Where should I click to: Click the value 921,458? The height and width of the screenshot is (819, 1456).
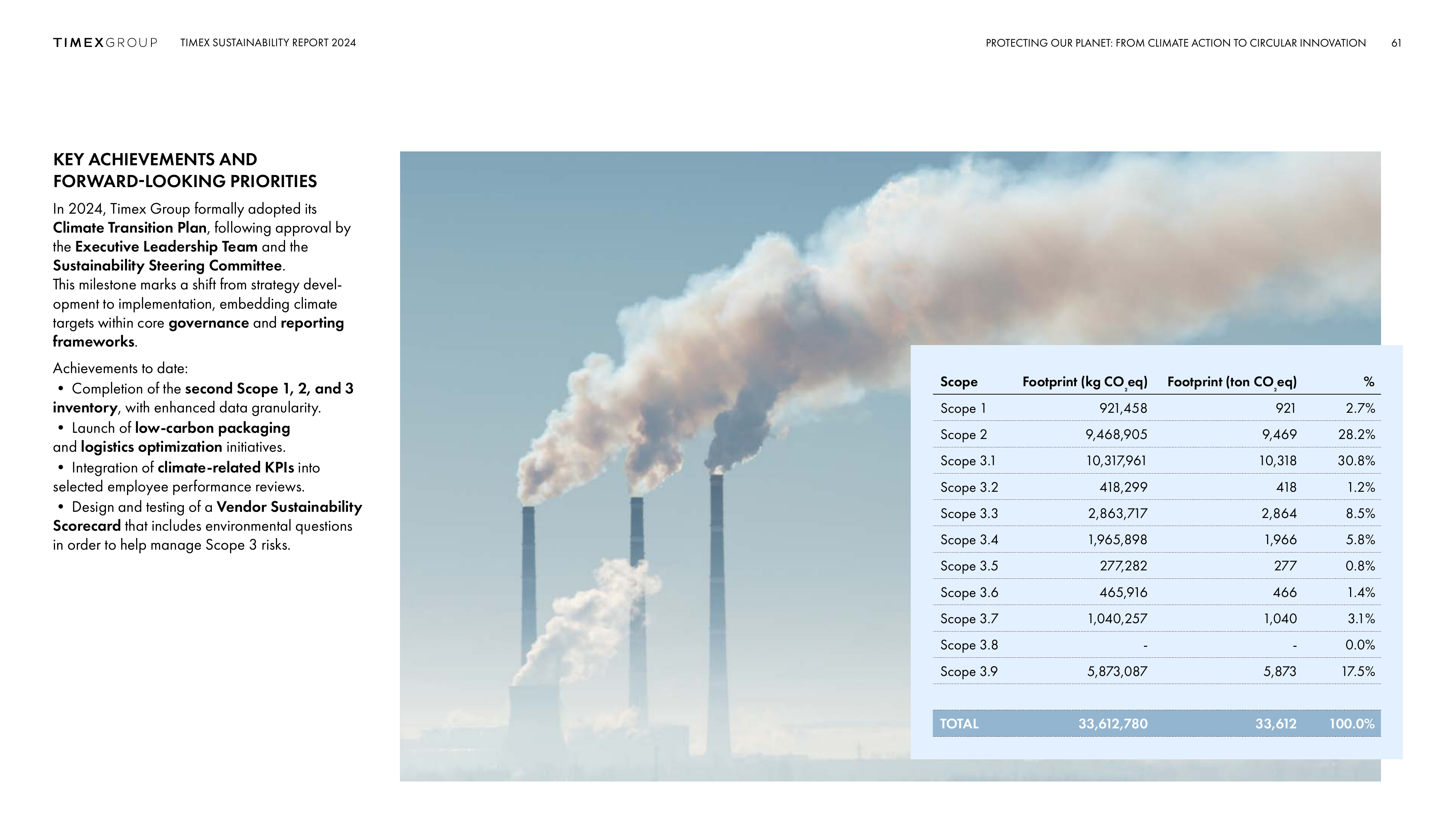click(1123, 408)
